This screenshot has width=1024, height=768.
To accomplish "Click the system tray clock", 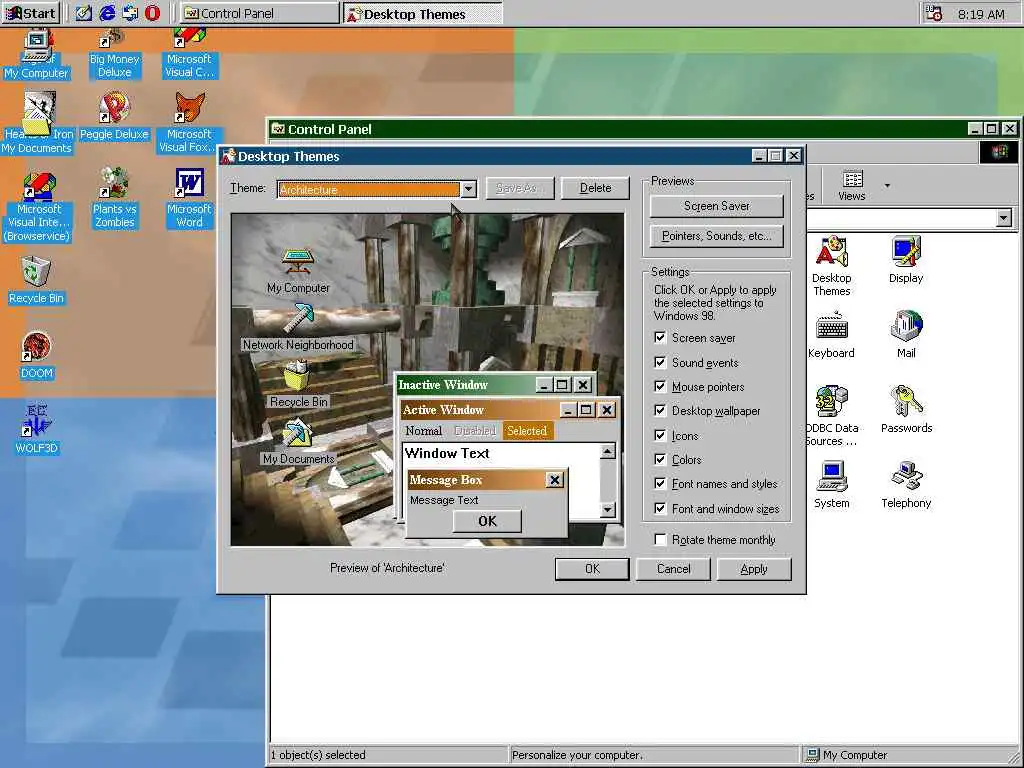I will point(981,14).
